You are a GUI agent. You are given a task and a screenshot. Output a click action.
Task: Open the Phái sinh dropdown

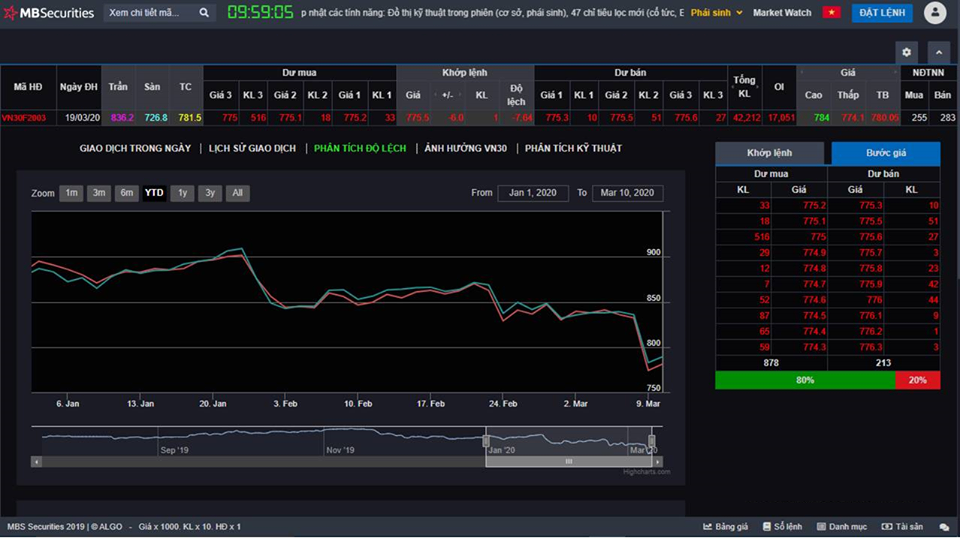point(716,12)
